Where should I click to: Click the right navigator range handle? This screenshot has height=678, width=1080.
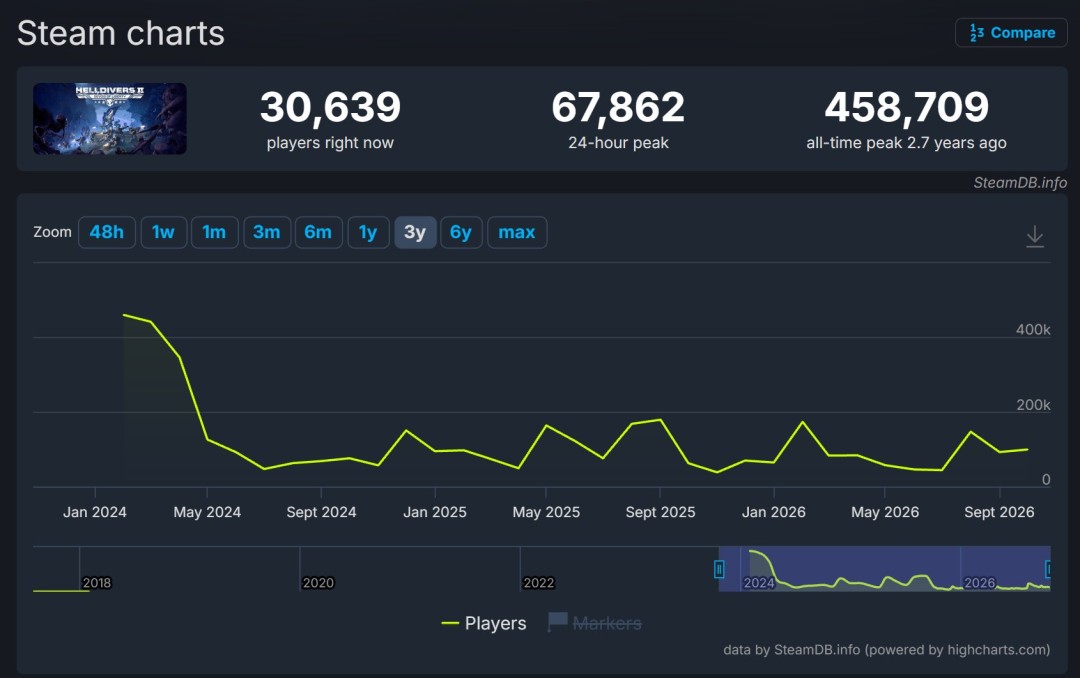coord(1048,569)
